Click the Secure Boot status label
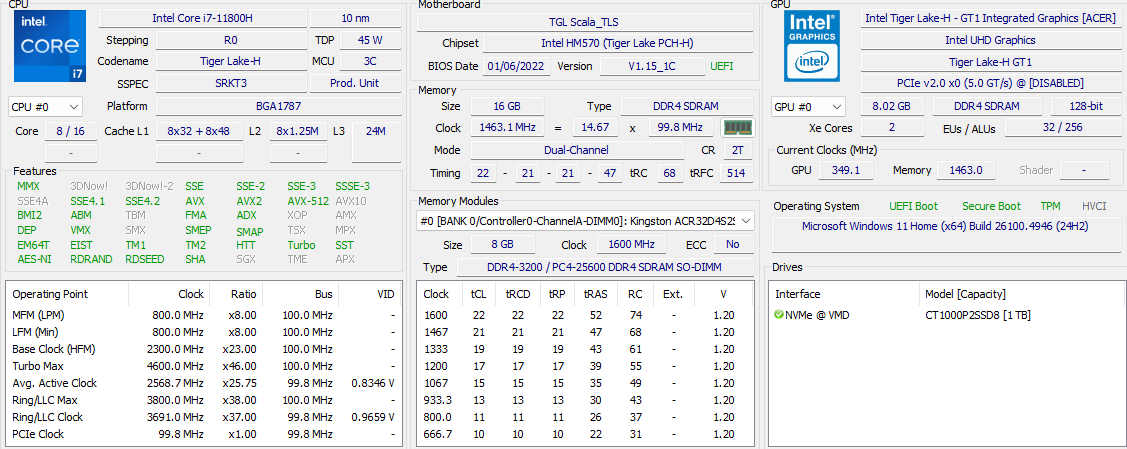Screen dimensions: 1127x449 pos(991,206)
